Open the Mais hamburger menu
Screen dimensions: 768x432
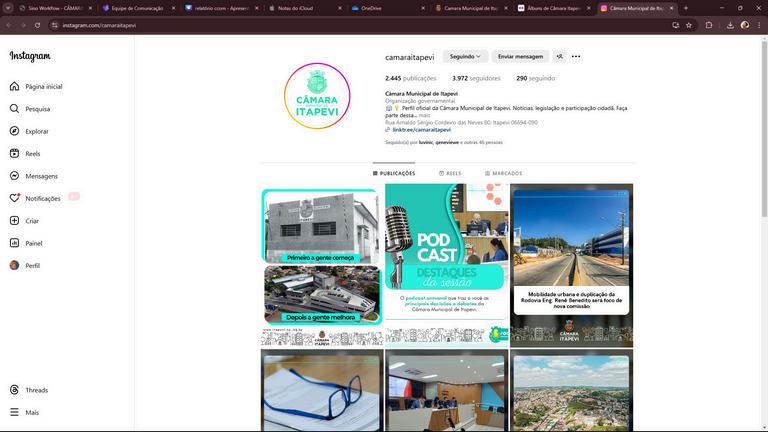click(x=24, y=412)
